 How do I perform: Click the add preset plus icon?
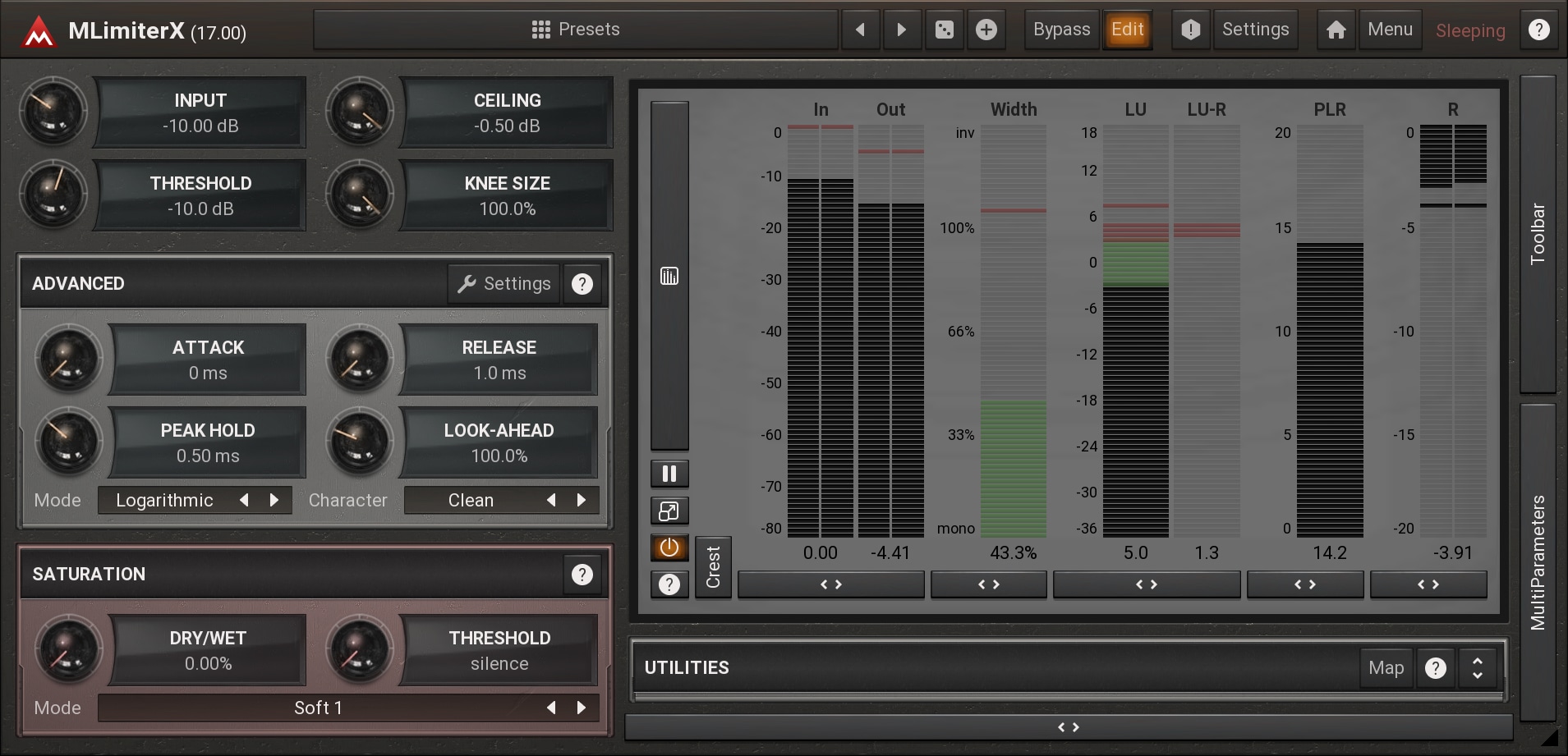click(x=986, y=30)
